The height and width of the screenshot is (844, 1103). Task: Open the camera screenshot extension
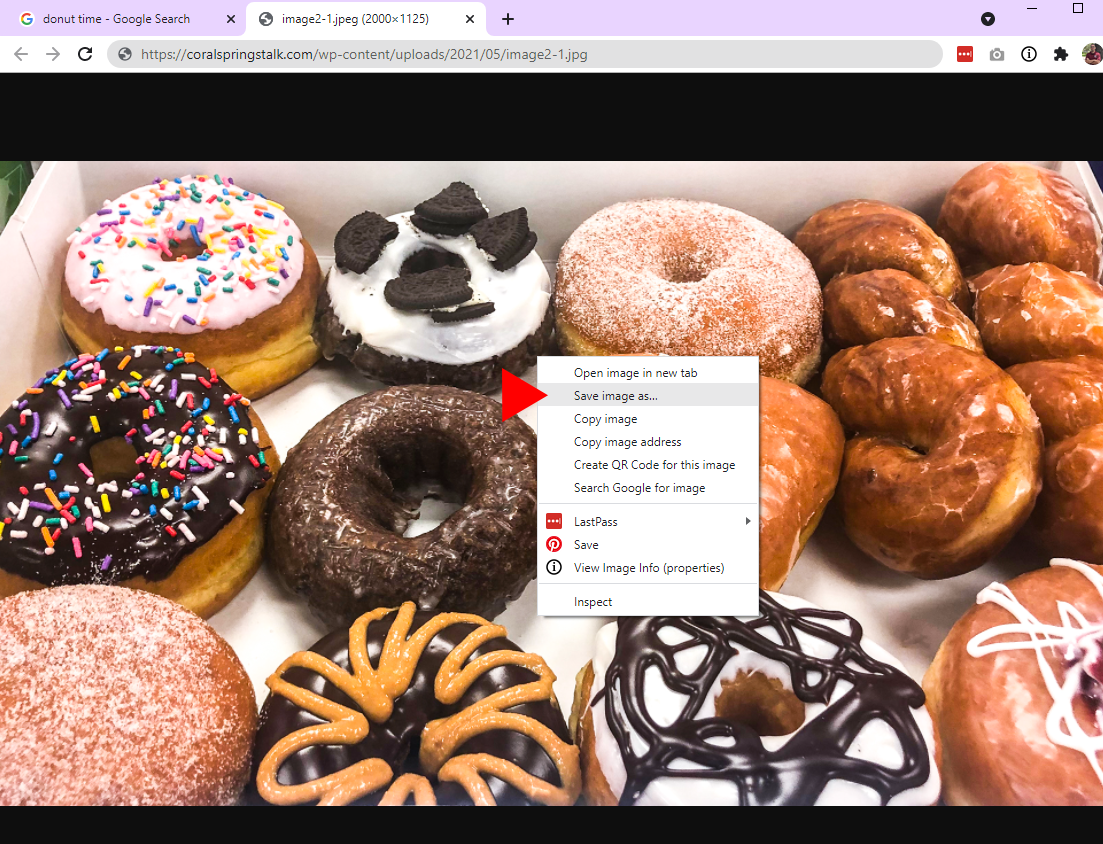(x=997, y=54)
